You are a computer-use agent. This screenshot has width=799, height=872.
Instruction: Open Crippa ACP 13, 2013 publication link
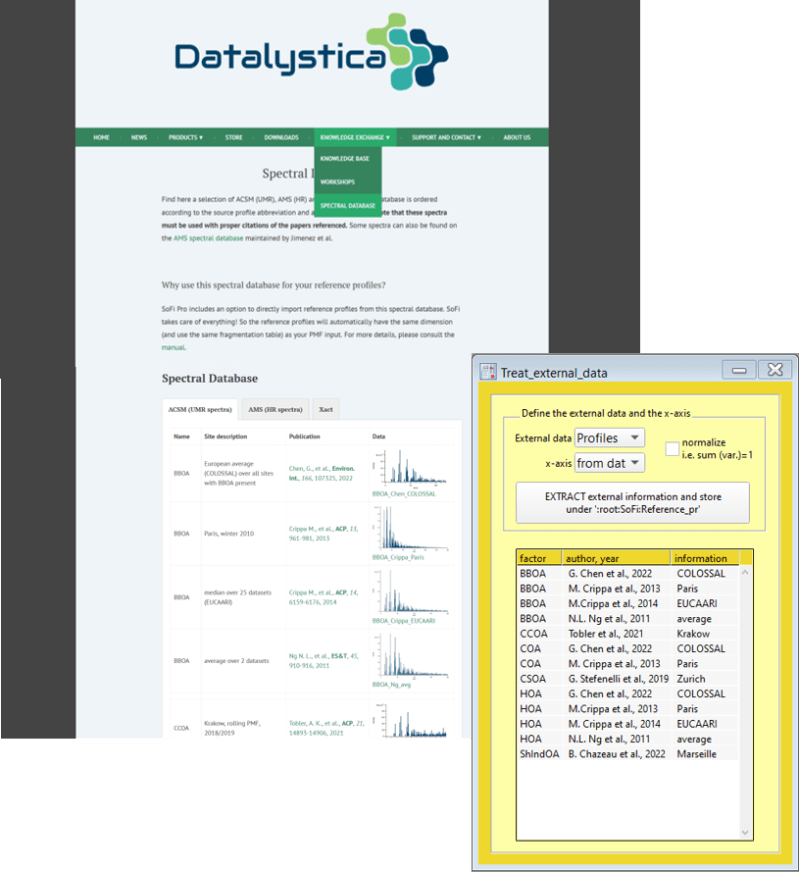[x=324, y=533]
